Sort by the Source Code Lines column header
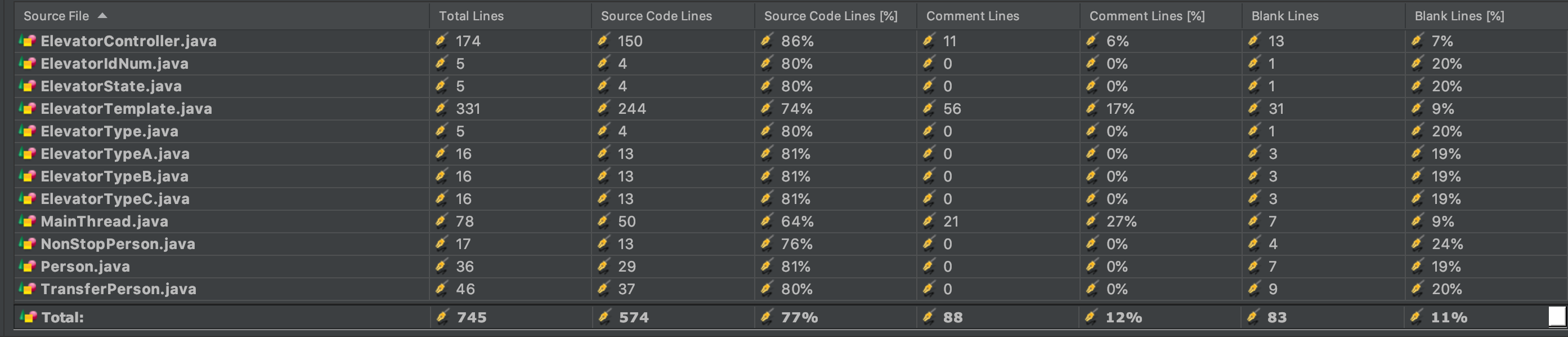 pos(656,16)
